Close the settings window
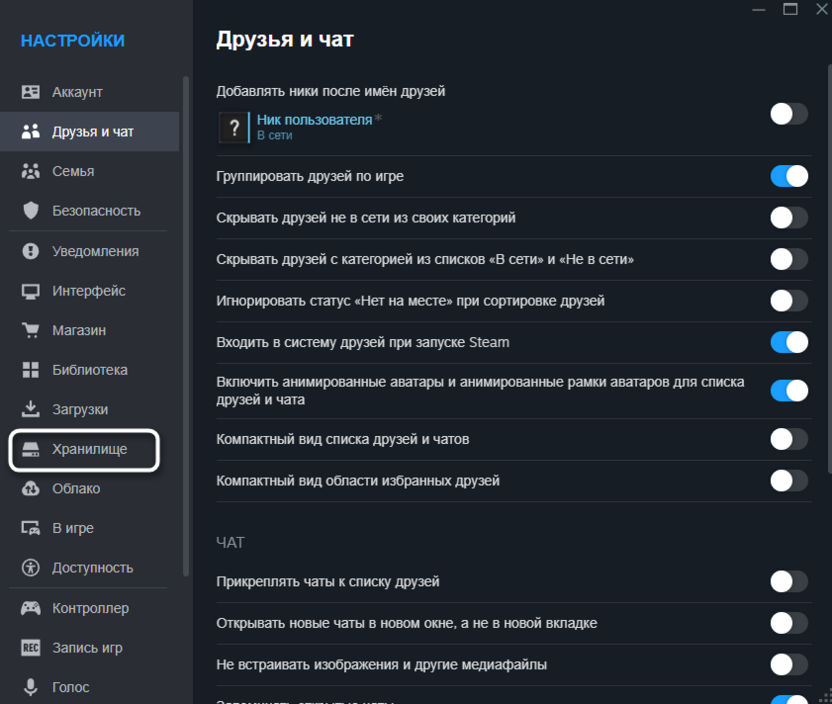The image size is (832, 704). tap(821, 9)
